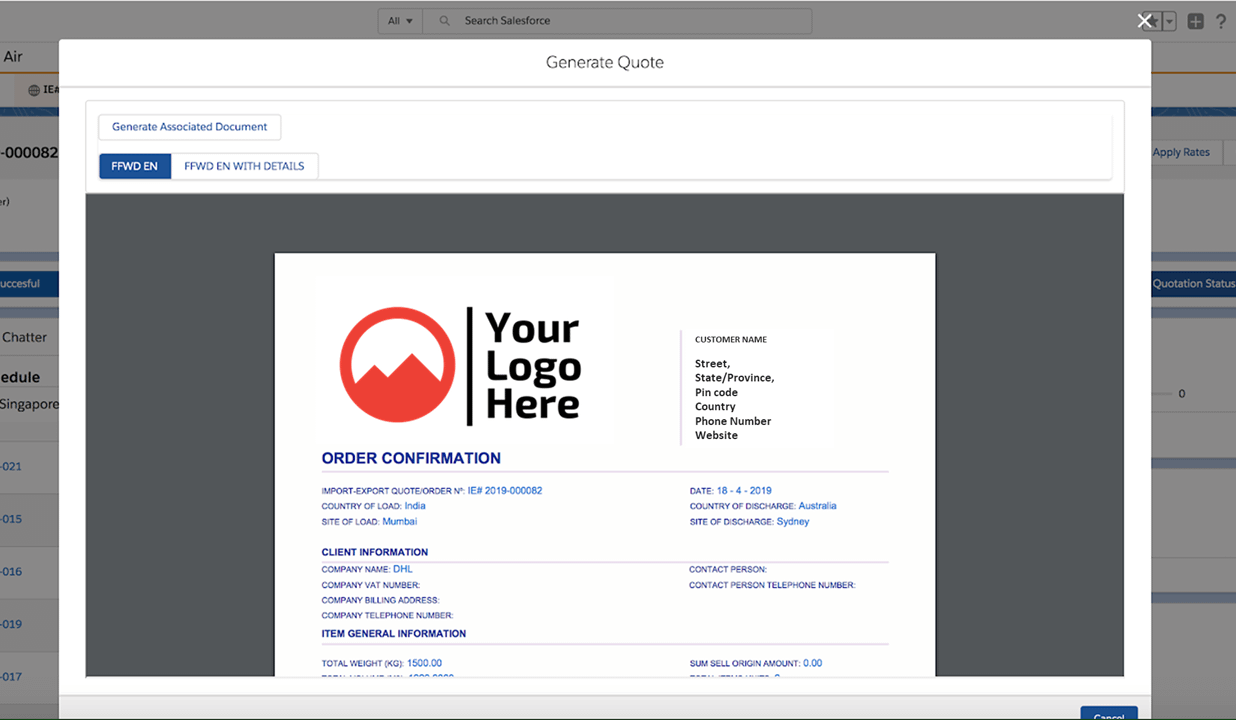Click the CLIENT INFORMATION section heading
This screenshot has height=720, width=1236.
[x=375, y=552]
